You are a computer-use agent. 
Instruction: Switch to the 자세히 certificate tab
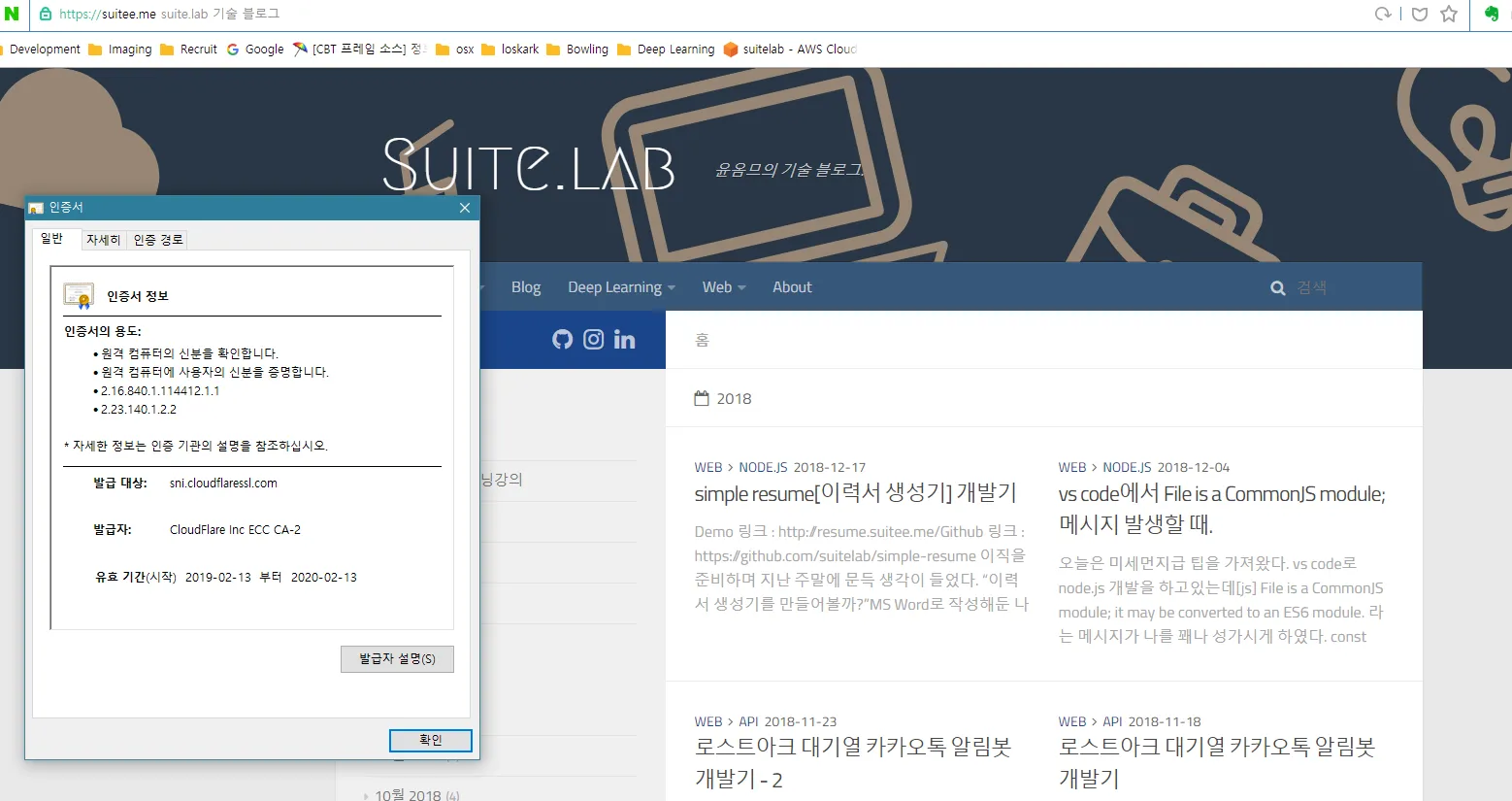(x=103, y=239)
